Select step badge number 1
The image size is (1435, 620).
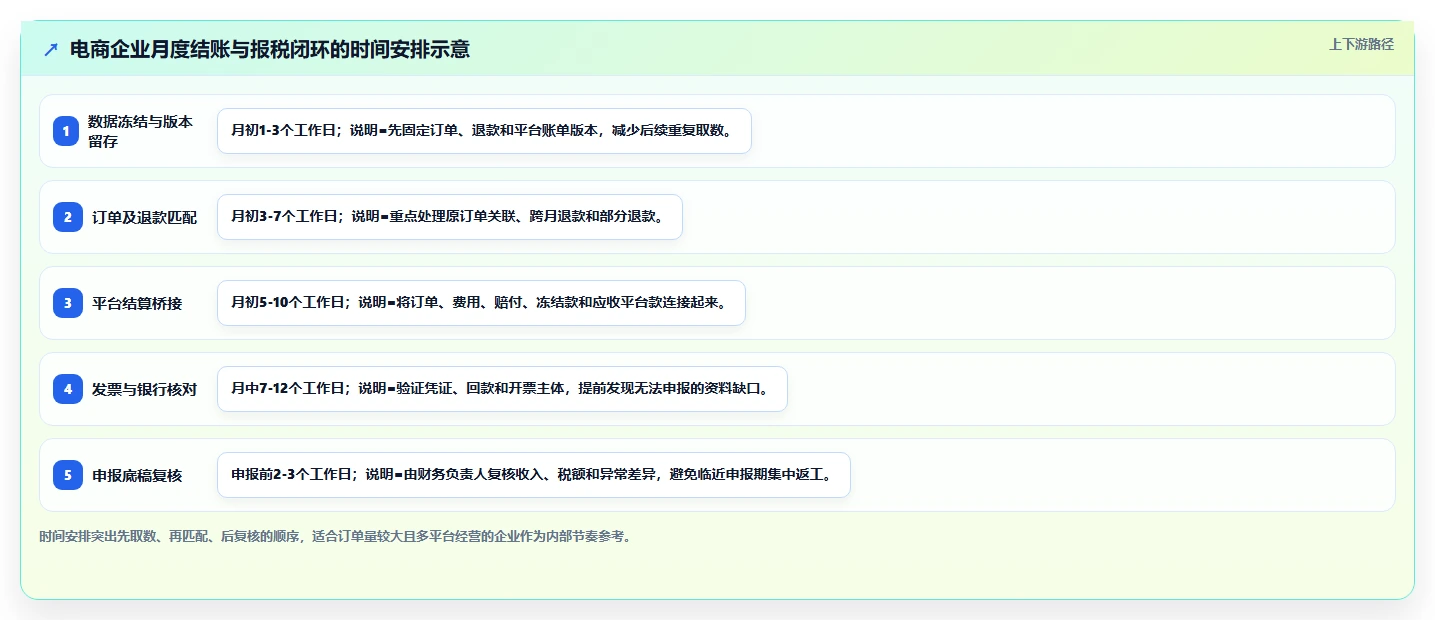pos(66,131)
